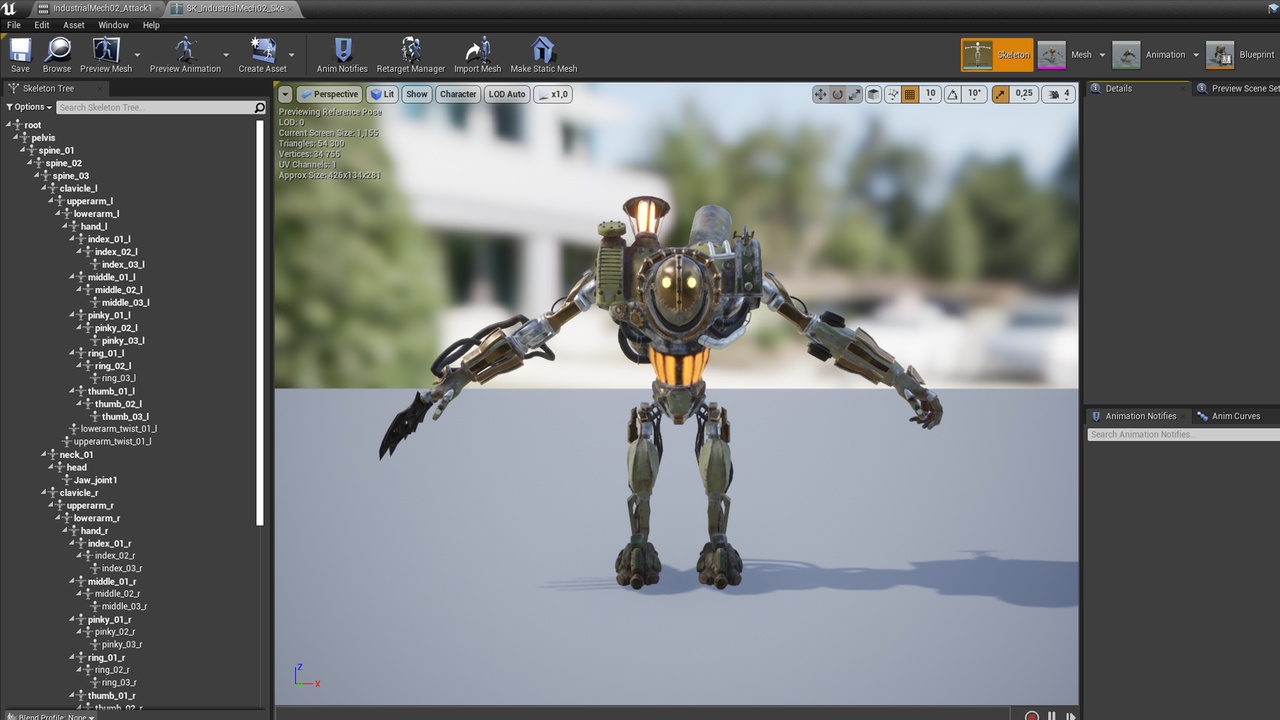Collapse the spine_03 bone
The image size is (1280, 720).
[x=36, y=176]
